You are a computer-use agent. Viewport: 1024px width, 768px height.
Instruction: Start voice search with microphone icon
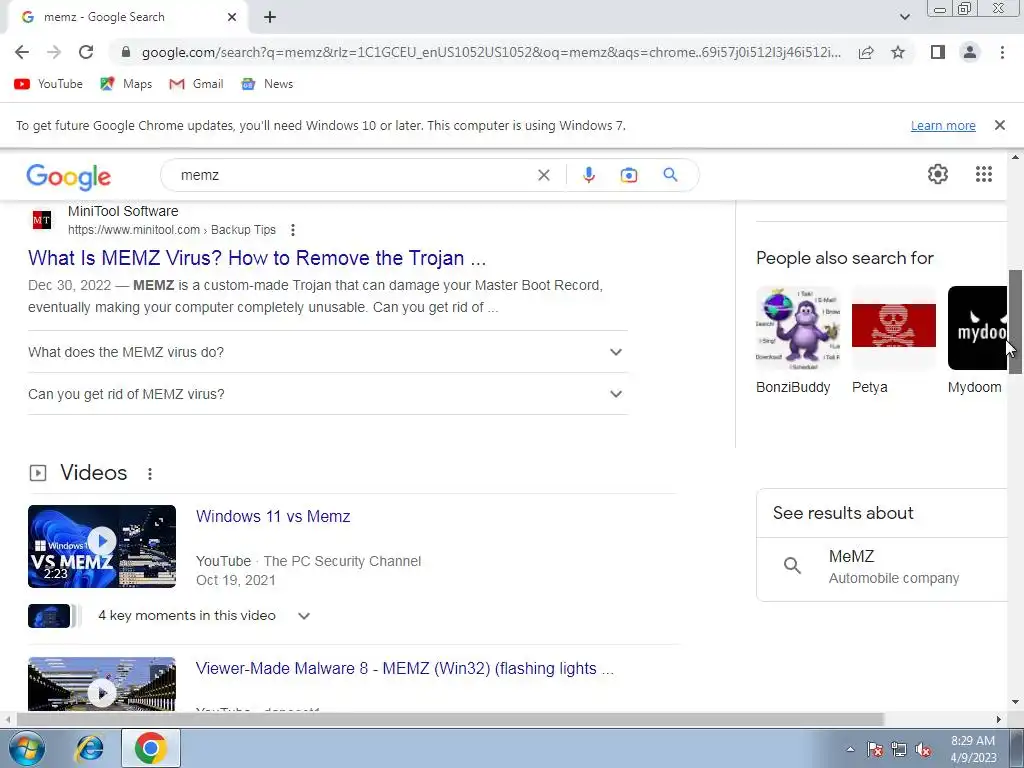click(x=588, y=175)
